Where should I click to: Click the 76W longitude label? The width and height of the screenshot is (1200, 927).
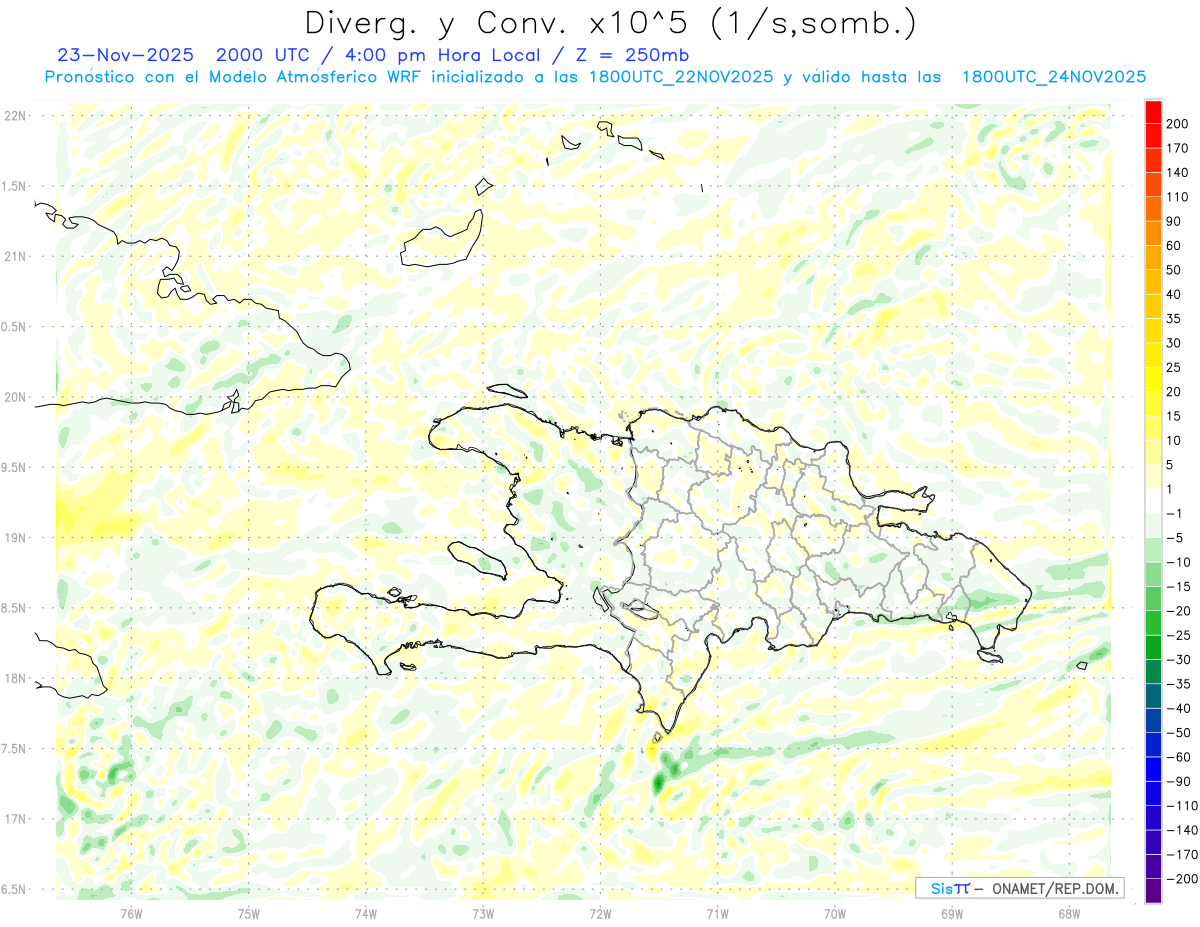[131, 913]
